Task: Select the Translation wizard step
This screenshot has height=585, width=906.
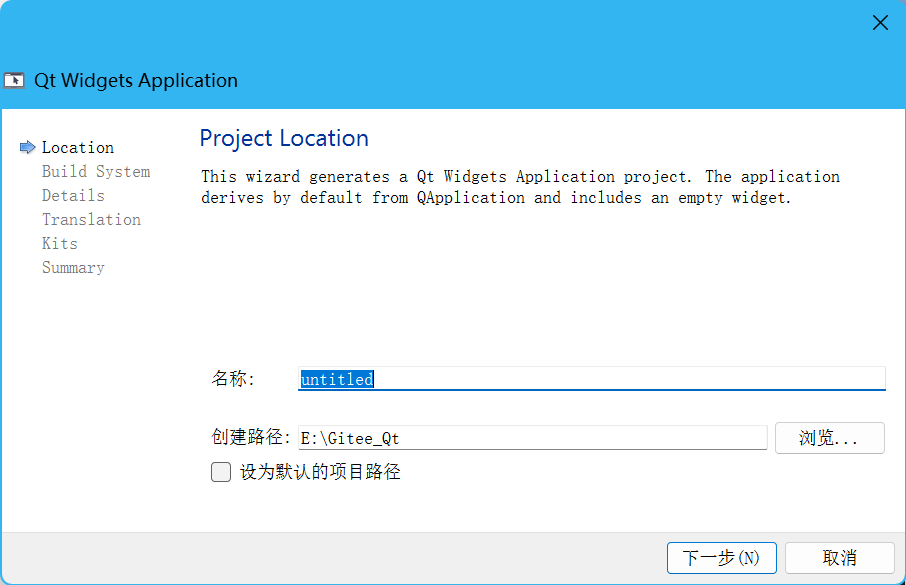Action: coord(91,220)
